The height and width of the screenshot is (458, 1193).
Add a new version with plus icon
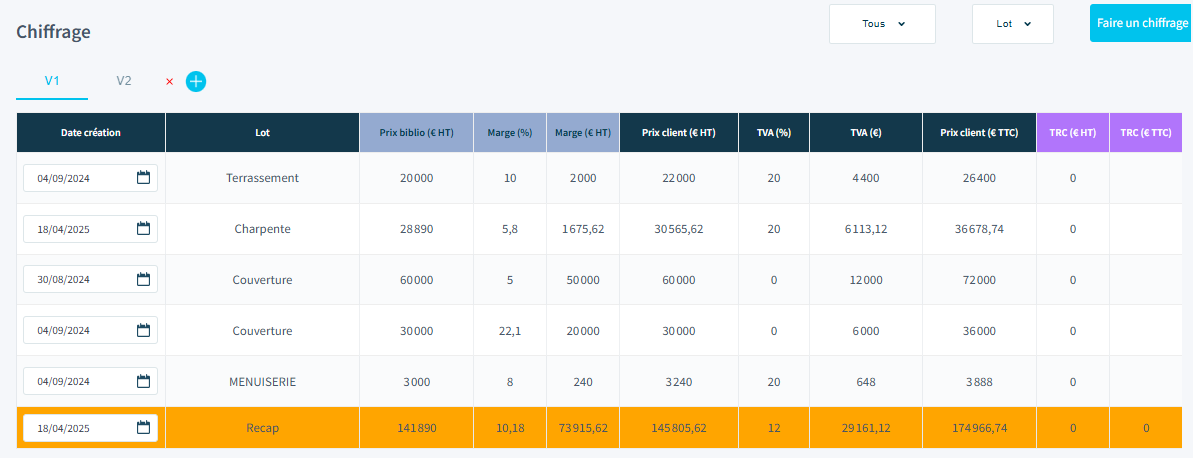coord(196,81)
